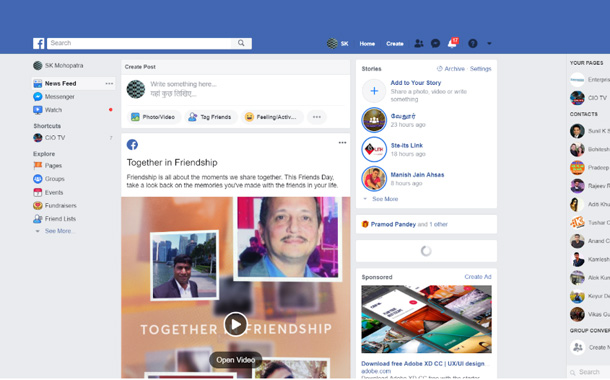The image size is (610, 380).
Task: Open the Notifications bell with the red badge
Action: coord(452,43)
